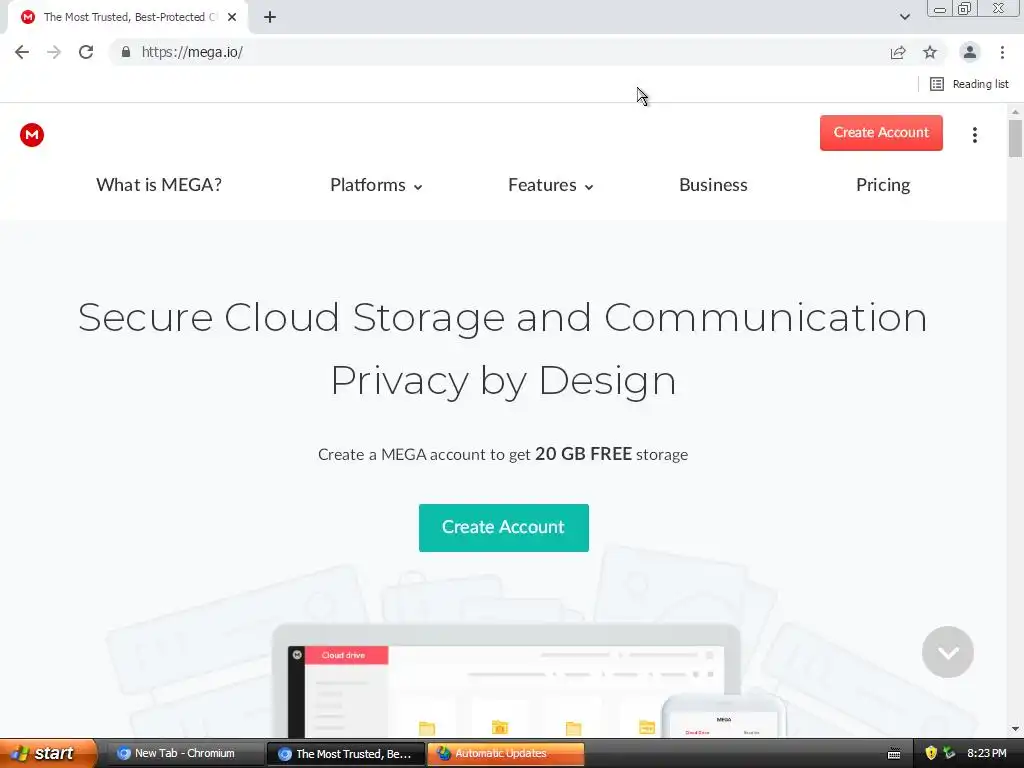This screenshot has height=768, width=1024.
Task: Click the page vertical scrollbar thumb
Action: 1015,138
